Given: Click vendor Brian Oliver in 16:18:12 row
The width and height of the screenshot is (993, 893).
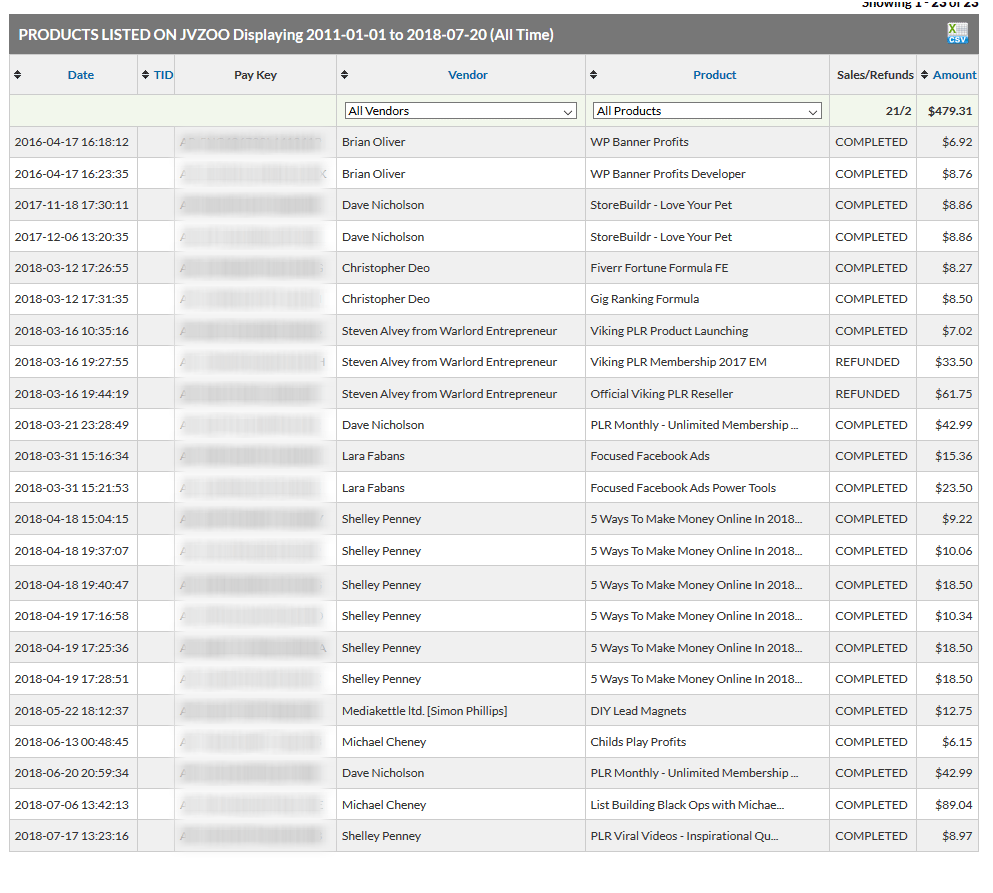Looking at the screenshot, I should click(x=373, y=142).
